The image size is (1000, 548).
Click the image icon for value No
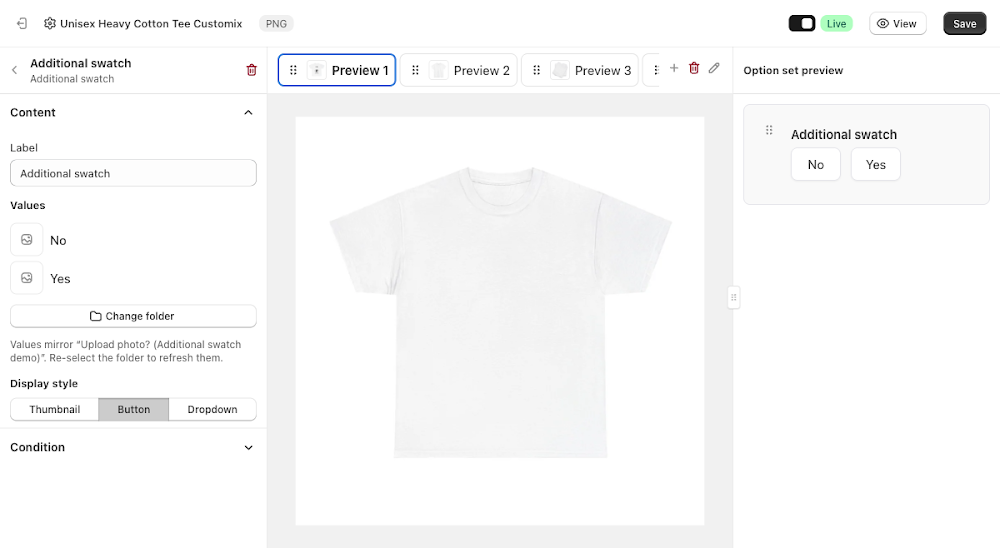tap(27, 240)
